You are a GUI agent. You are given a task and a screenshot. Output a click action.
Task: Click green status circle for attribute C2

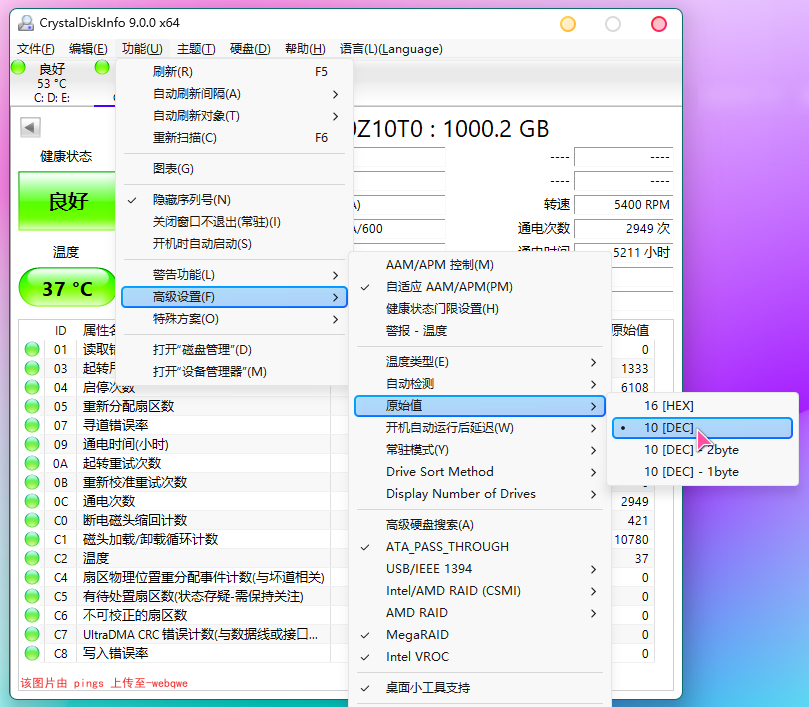pyautogui.click(x=32, y=558)
